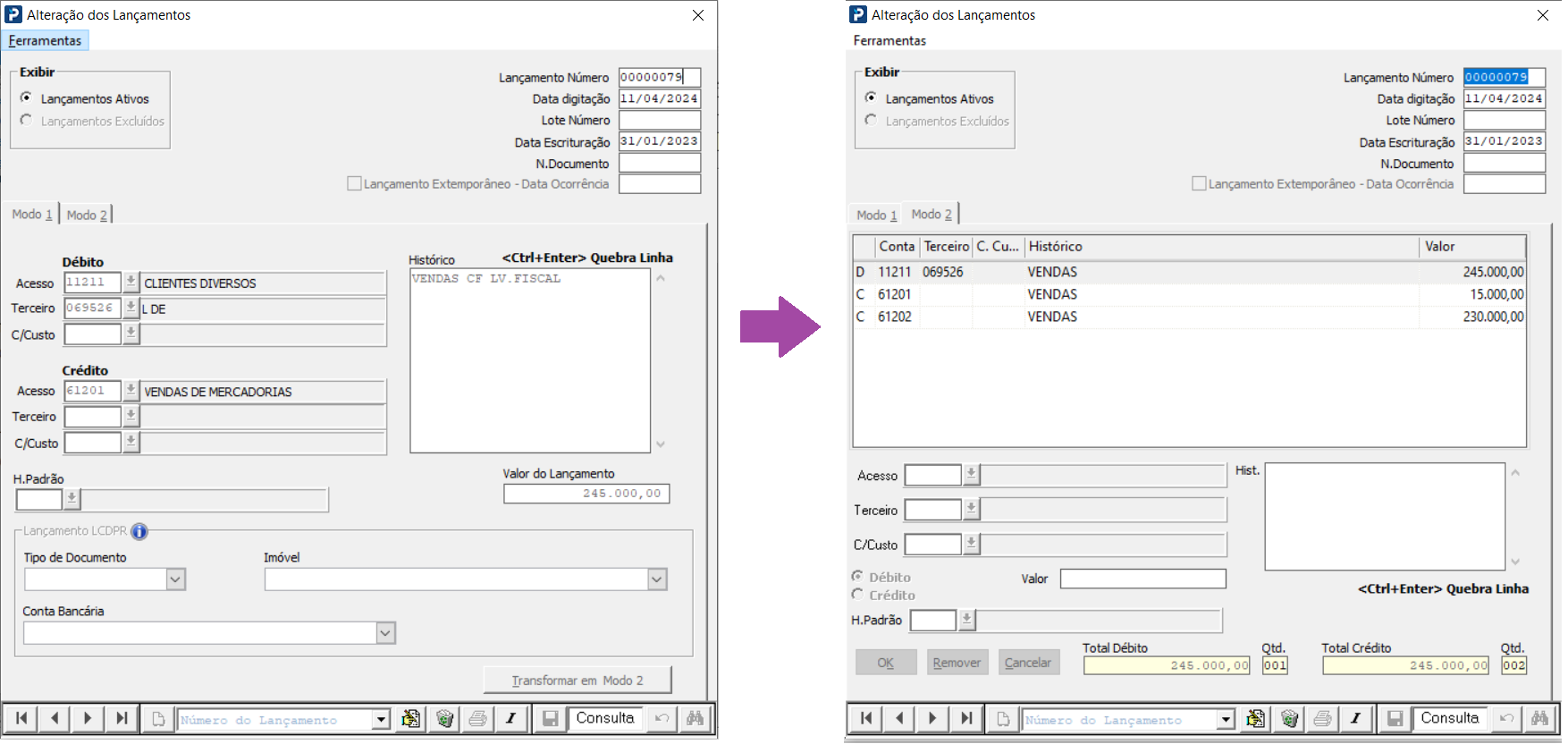The height and width of the screenshot is (744, 1568).
Task: Go to first record in left window
Action: tap(21, 718)
